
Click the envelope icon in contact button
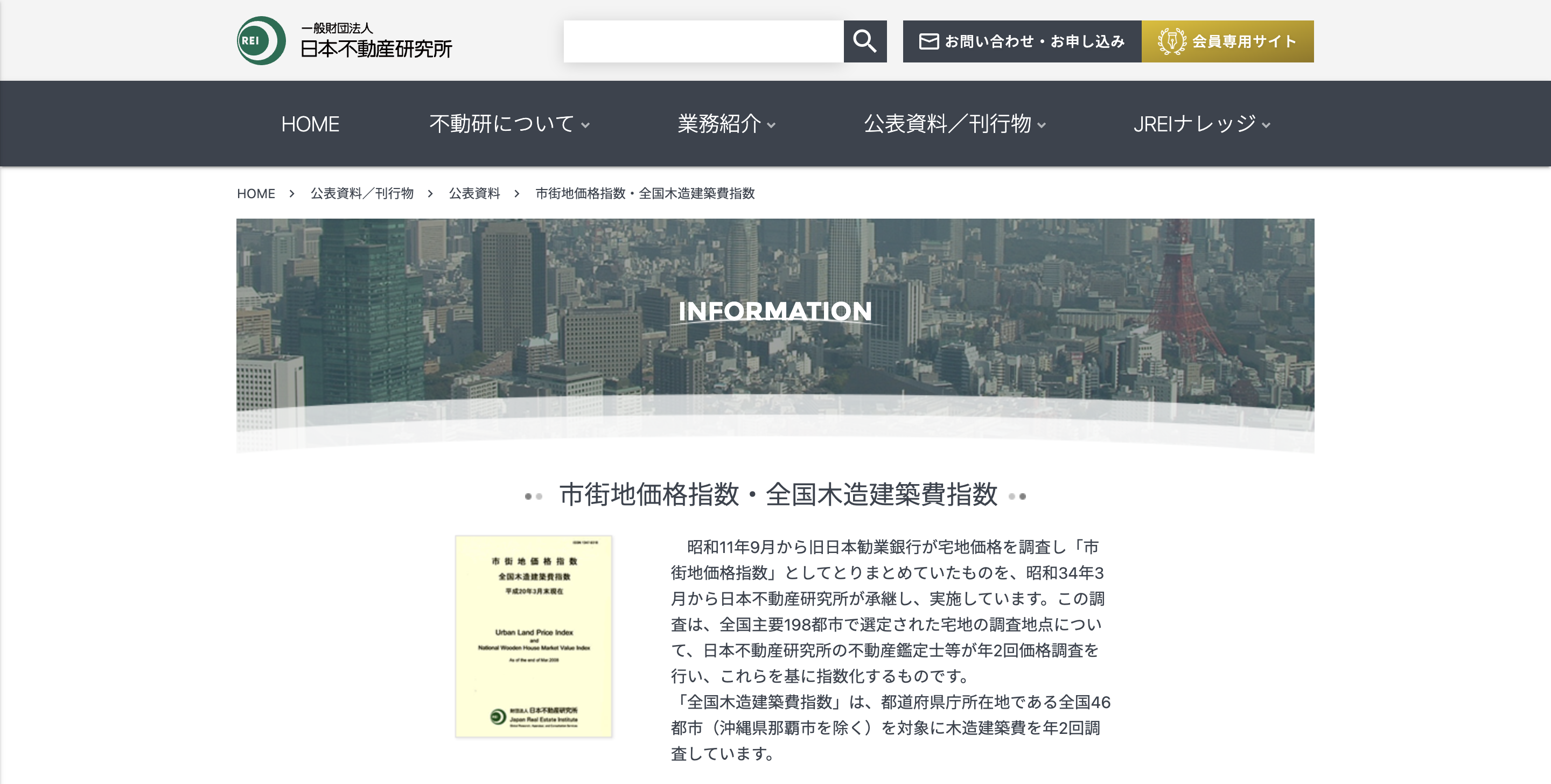click(928, 41)
